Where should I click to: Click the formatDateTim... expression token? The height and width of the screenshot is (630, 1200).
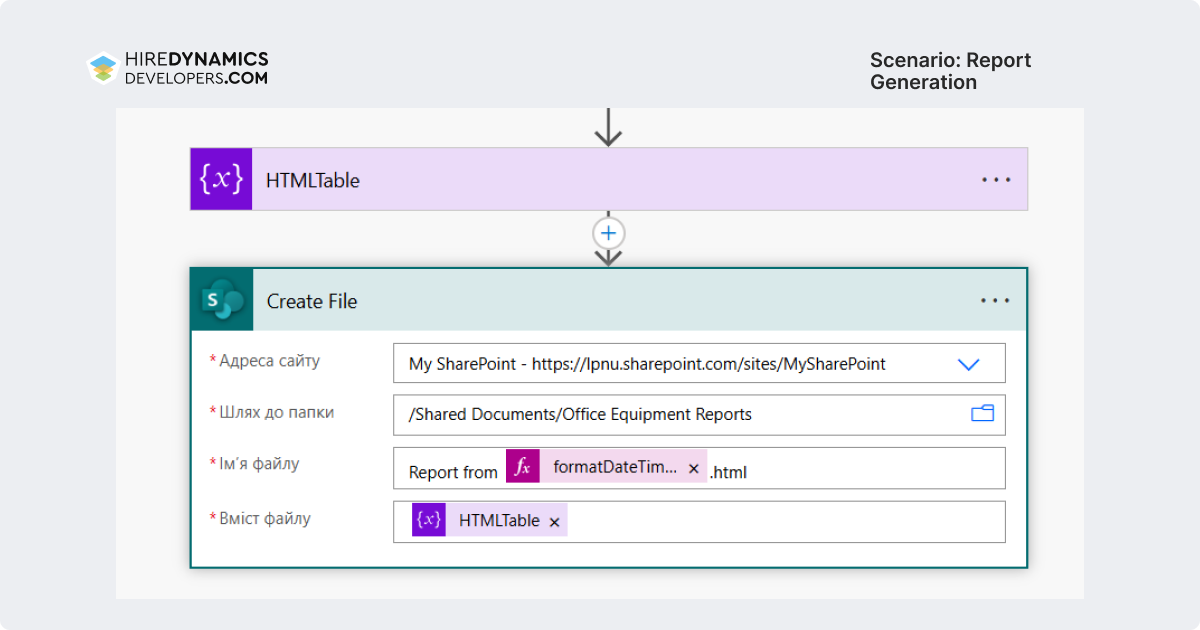[x=606, y=467]
